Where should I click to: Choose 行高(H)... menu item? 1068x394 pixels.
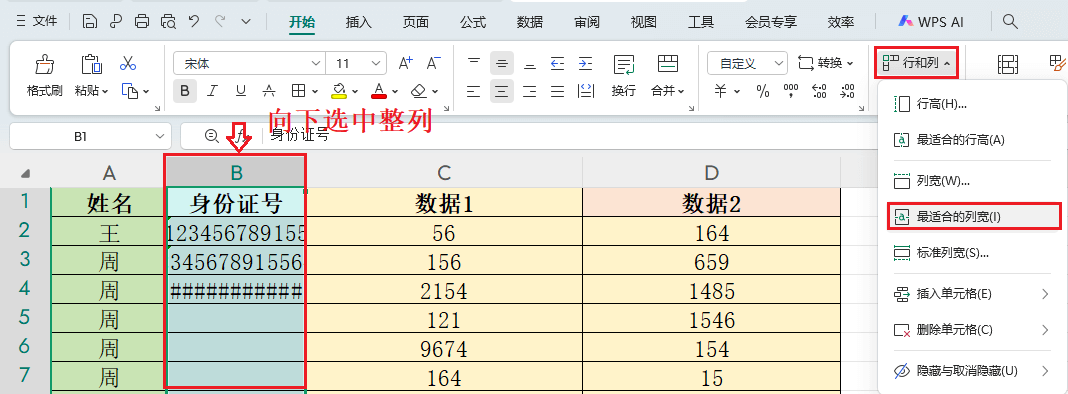click(x=973, y=104)
